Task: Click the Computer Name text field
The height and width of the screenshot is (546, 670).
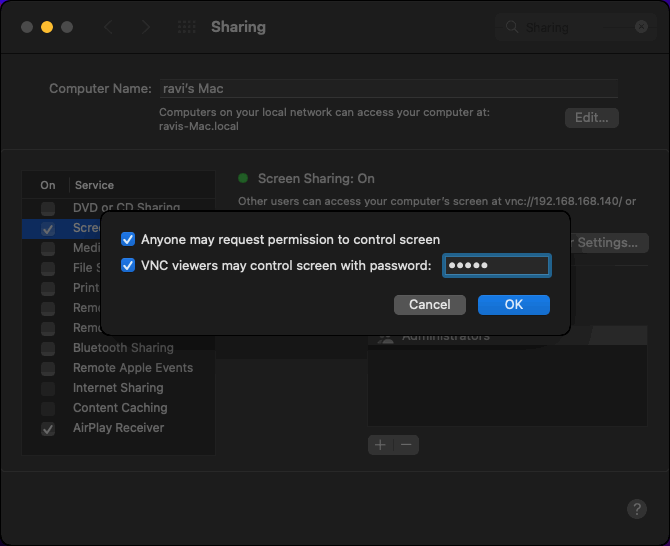Action: (x=389, y=88)
